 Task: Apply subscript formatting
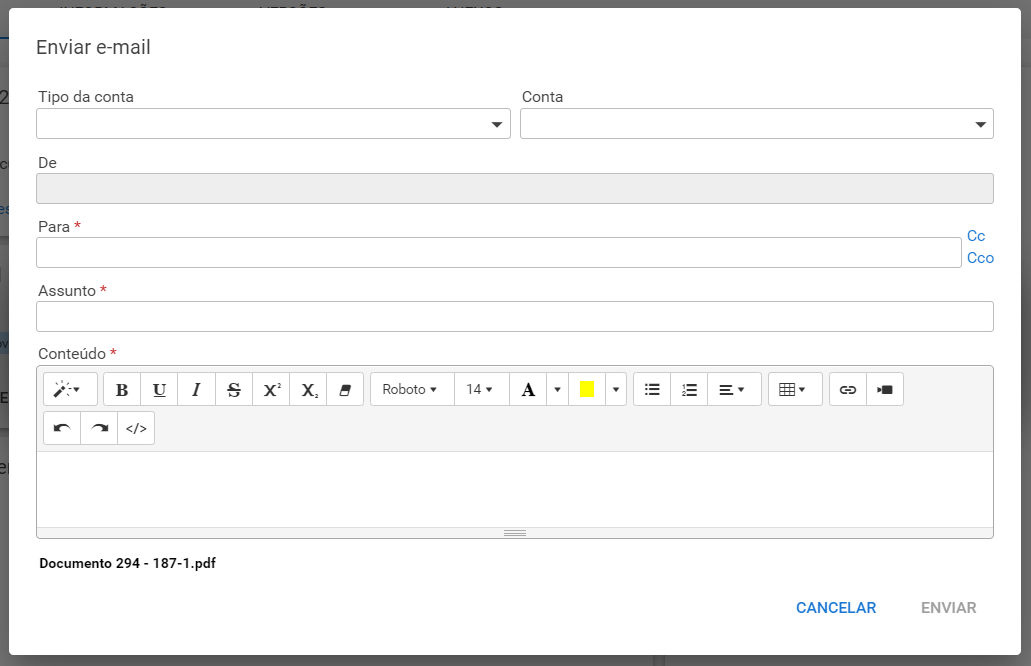(x=308, y=389)
